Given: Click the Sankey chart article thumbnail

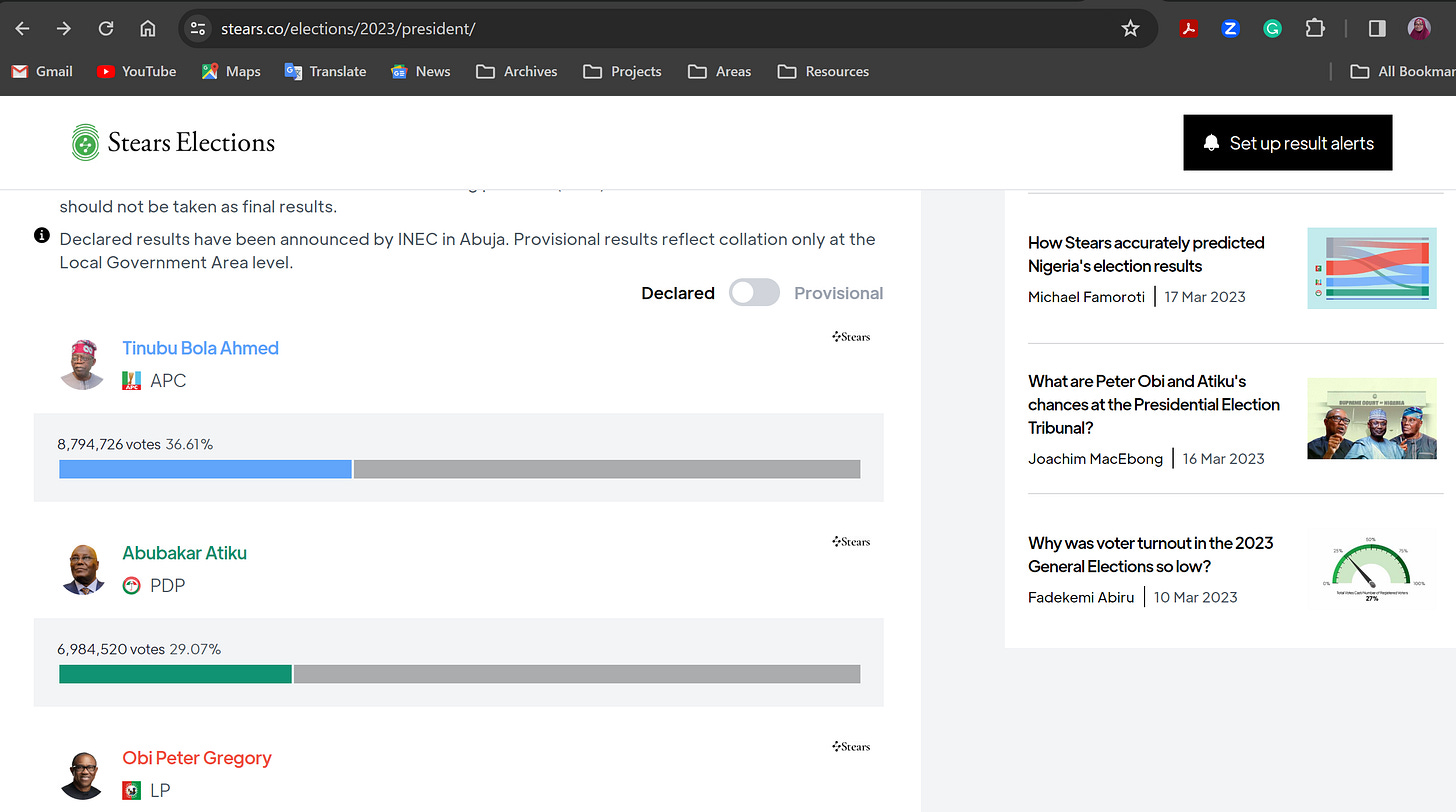Looking at the screenshot, I should coord(1372,268).
